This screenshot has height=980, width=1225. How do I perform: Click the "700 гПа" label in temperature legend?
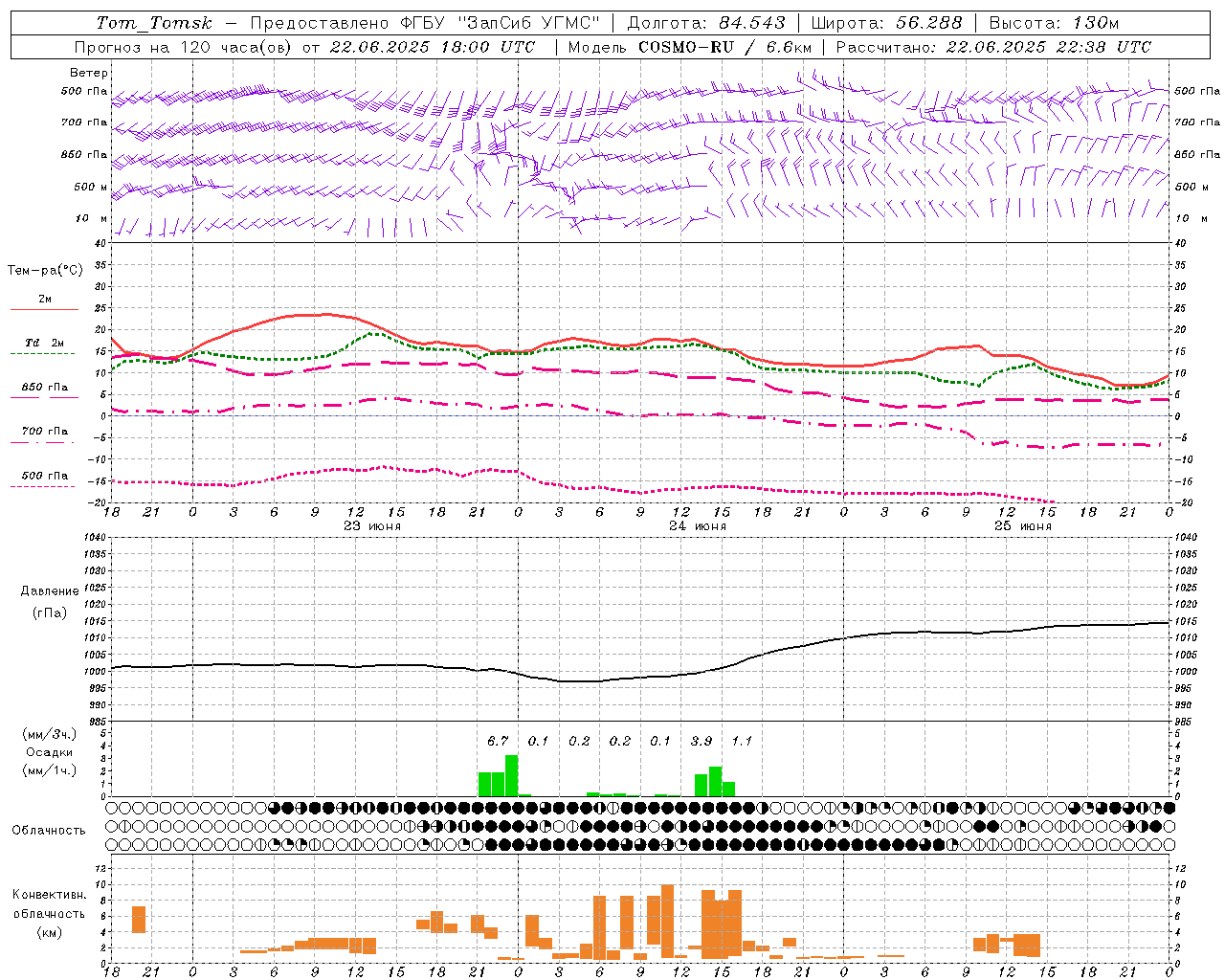coord(45,432)
